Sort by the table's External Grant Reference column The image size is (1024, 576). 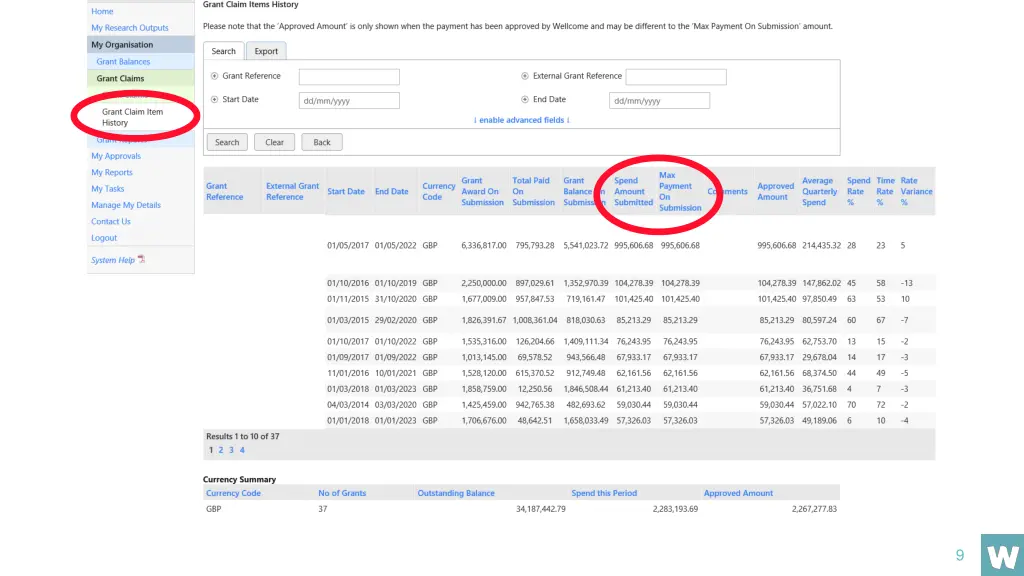pyautogui.click(x=293, y=191)
